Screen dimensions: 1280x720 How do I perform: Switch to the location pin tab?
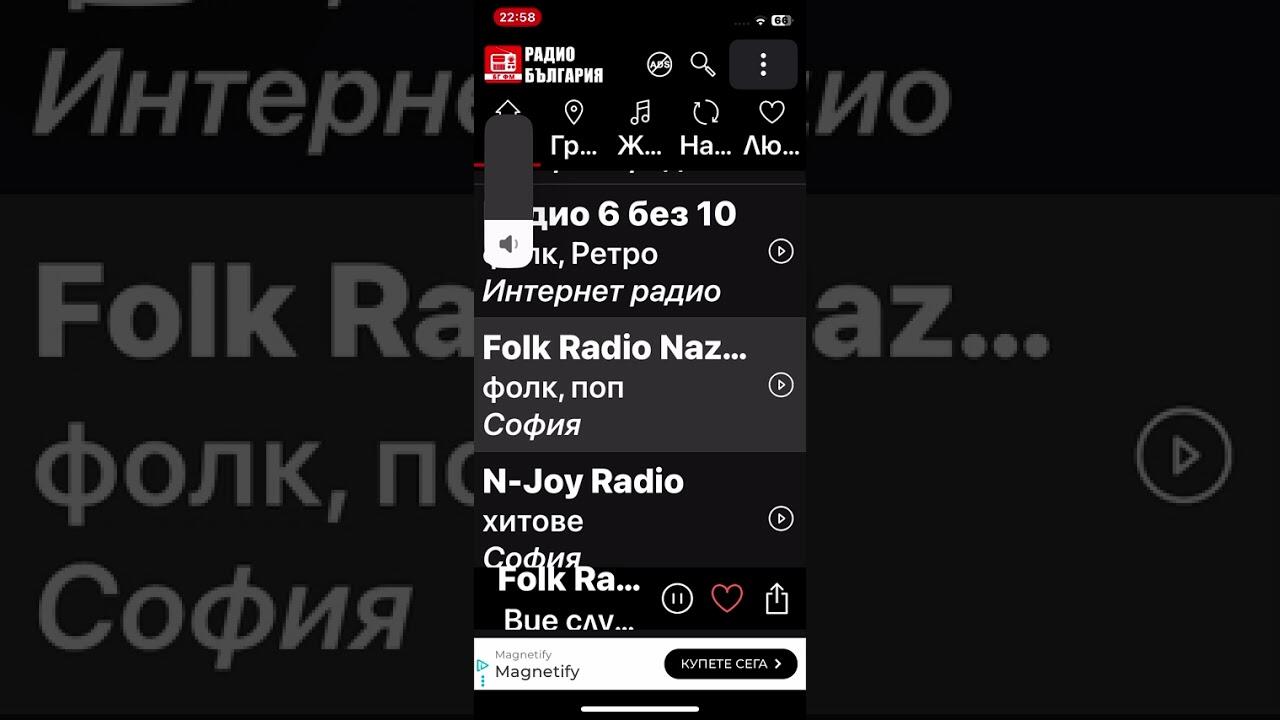(x=573, y=128)
